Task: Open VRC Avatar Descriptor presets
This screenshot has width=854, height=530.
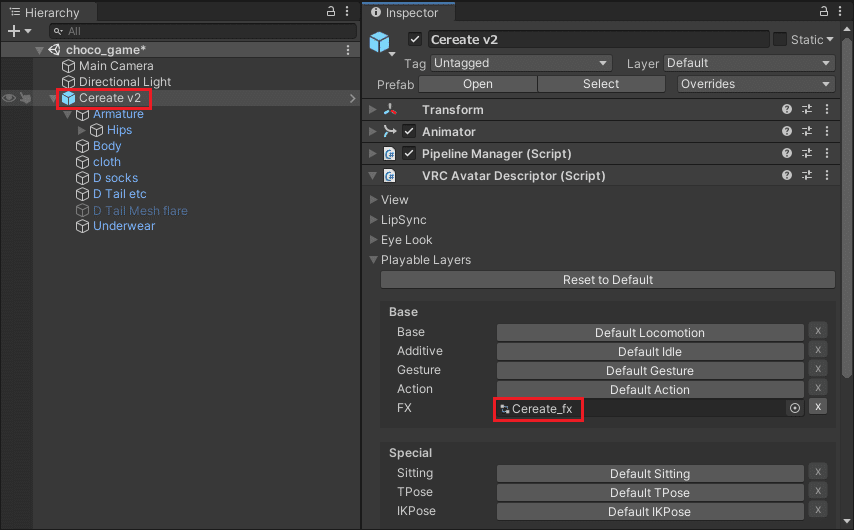Action: click(x=807, y=175)
